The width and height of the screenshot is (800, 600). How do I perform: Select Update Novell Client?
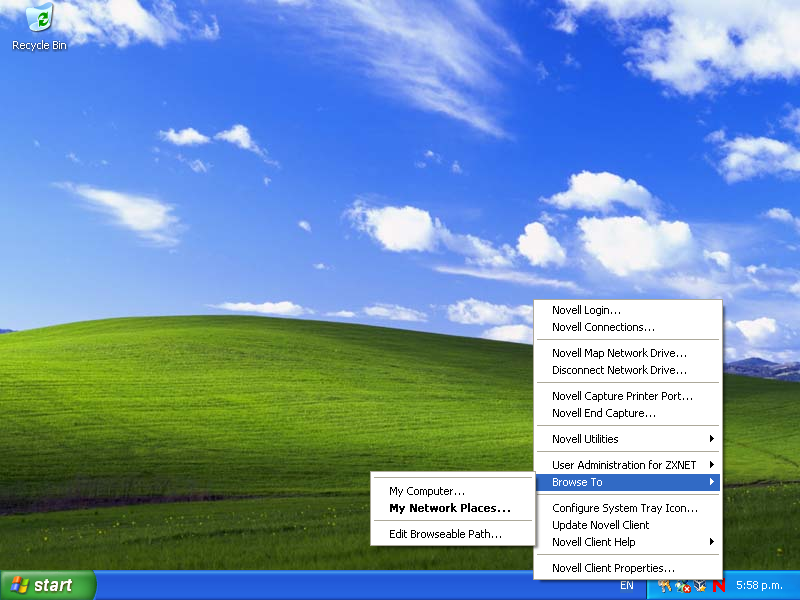(628, 525)
